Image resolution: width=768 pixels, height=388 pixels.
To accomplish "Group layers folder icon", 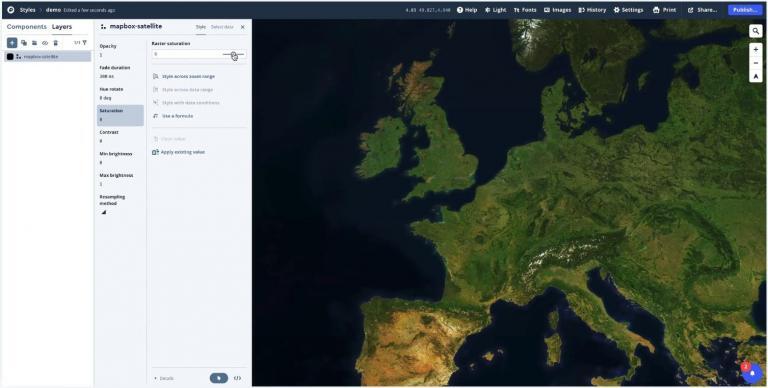I will point(34,43).
